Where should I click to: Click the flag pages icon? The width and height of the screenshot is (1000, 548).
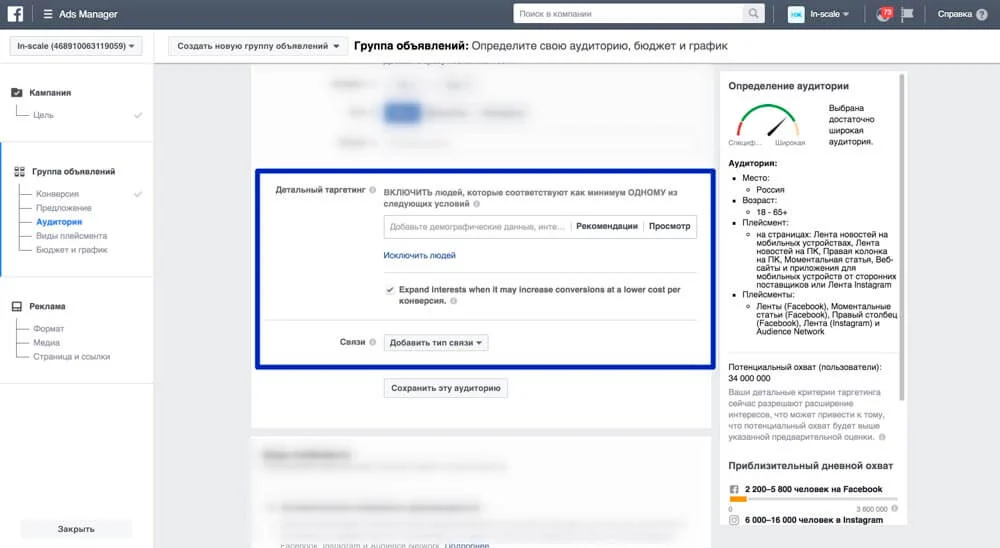(908, 14)
